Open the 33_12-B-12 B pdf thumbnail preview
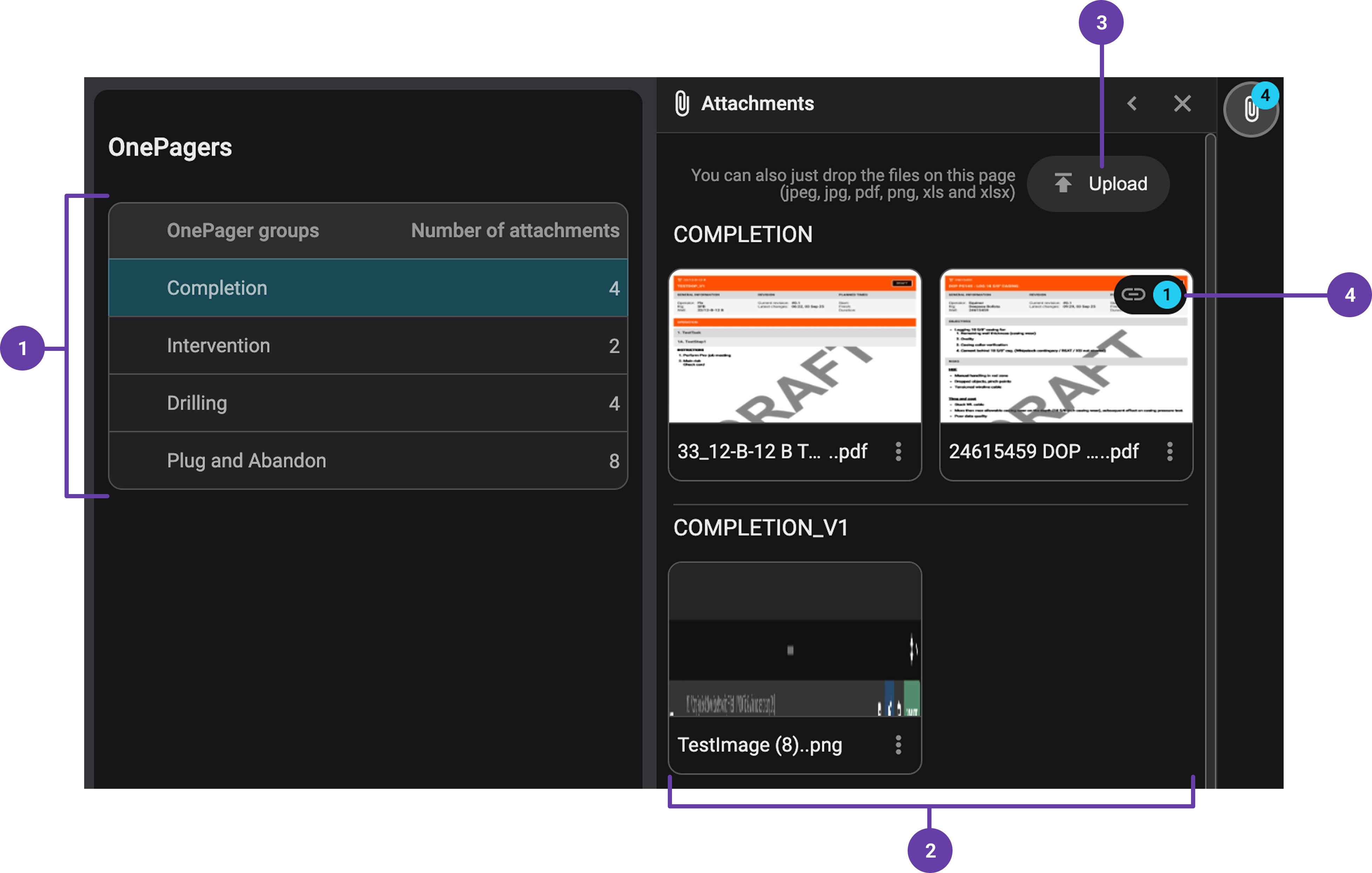1372x873 pixels. [x=794, y=347]
